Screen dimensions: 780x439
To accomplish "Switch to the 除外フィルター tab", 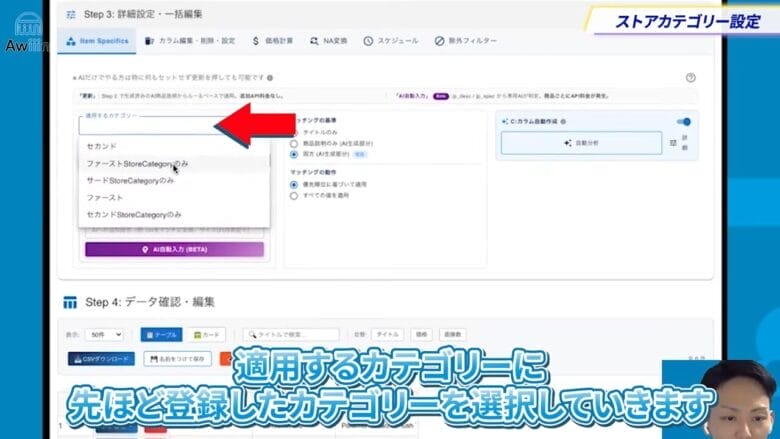I will [x=466, y=41].
